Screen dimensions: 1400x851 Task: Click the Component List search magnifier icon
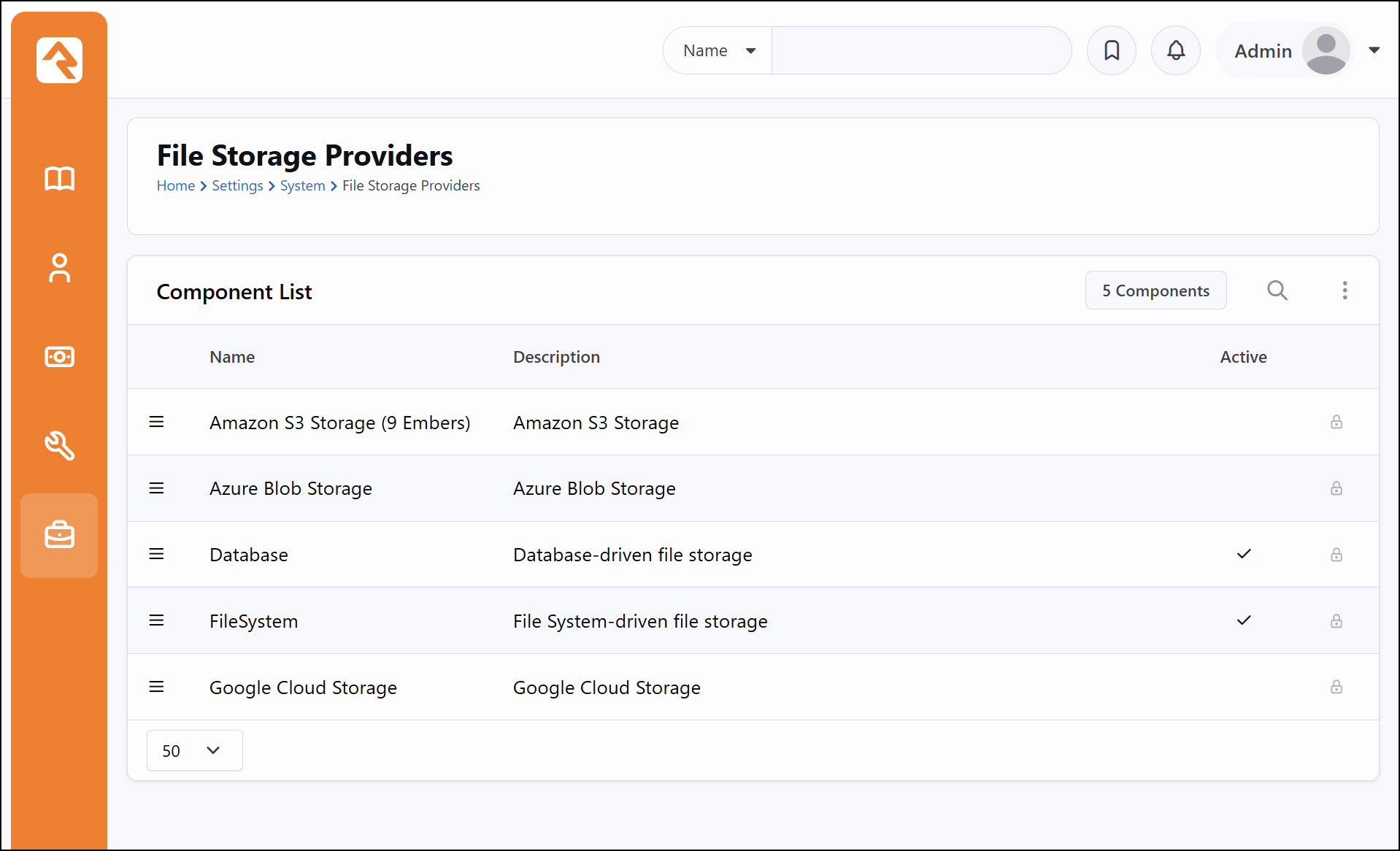[x=1277, y=290]
